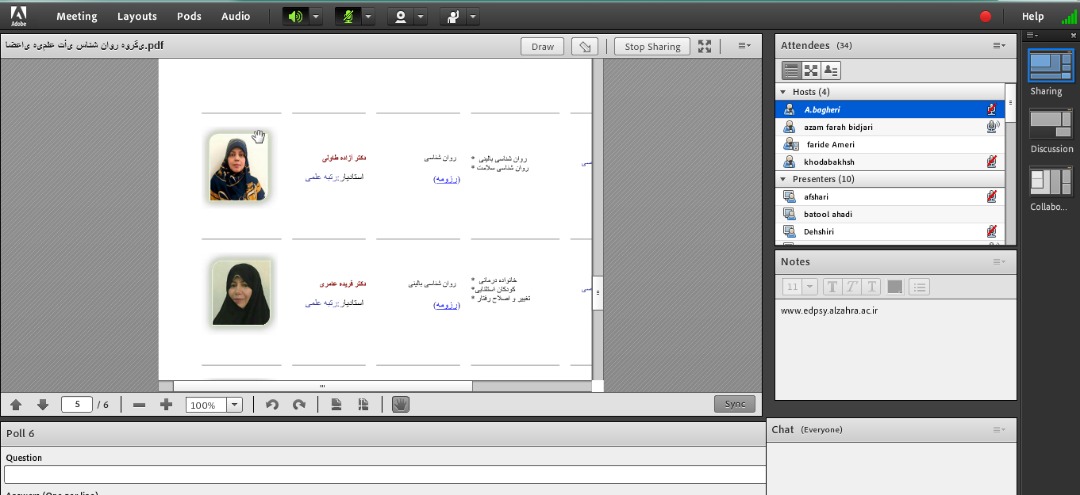Click muted mic icon beside Dehshiri

[992, 231]
